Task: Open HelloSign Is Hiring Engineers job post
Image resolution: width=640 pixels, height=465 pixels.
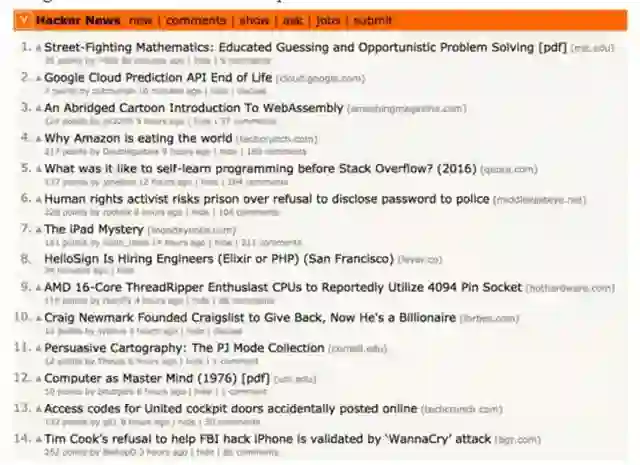Action: (x=219, y=259)
